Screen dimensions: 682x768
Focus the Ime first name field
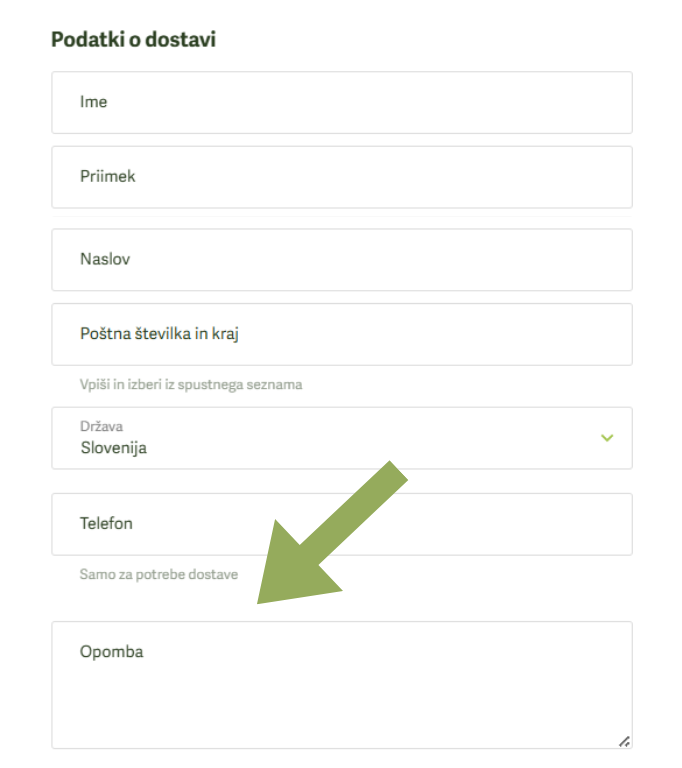[x=342, y=102]
